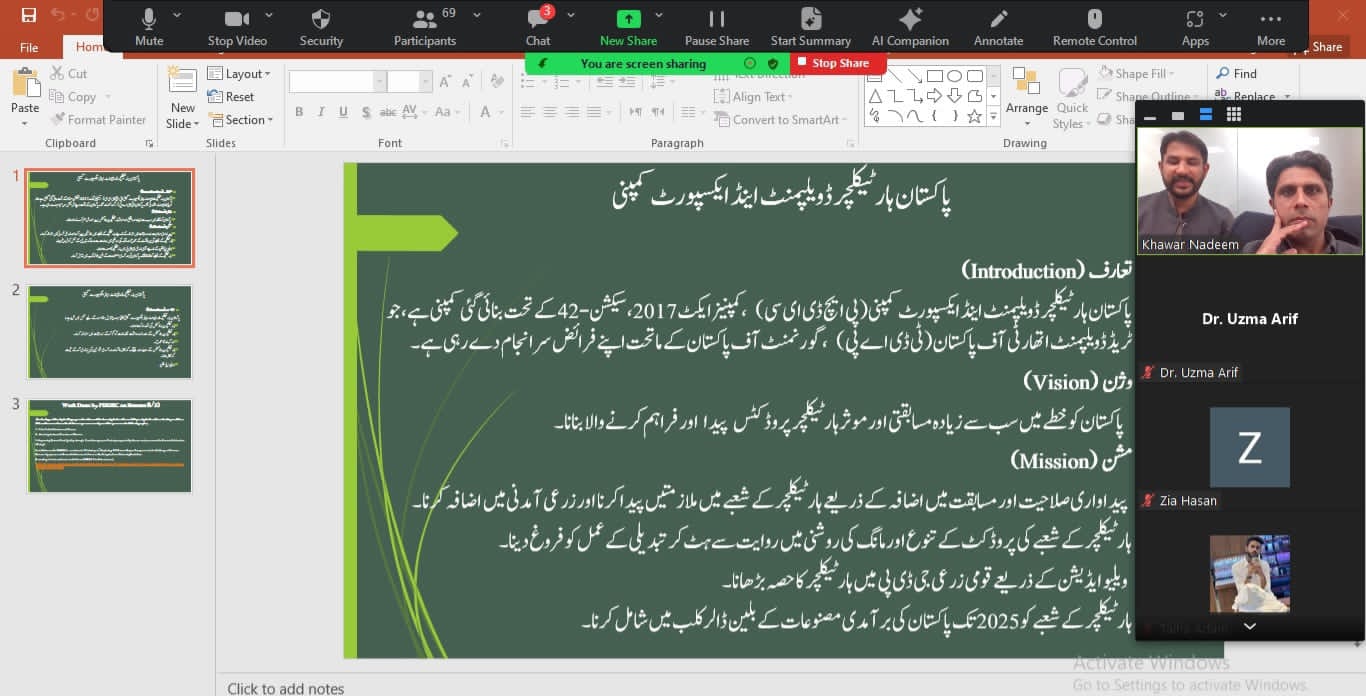Image resolution: width=1366 pixels, height=696 pixels.
Task: Click the Reset slide button
Action: 232,97
